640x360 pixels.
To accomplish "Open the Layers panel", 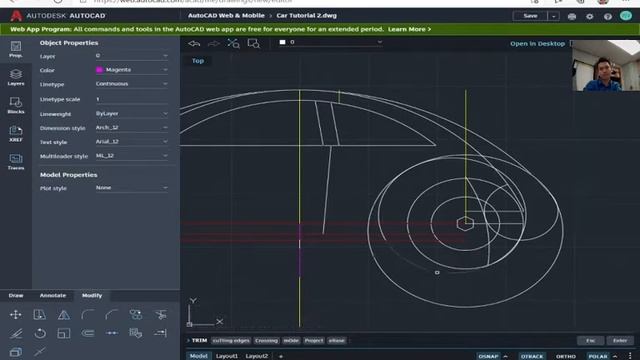I will click(x=16, y=77).
